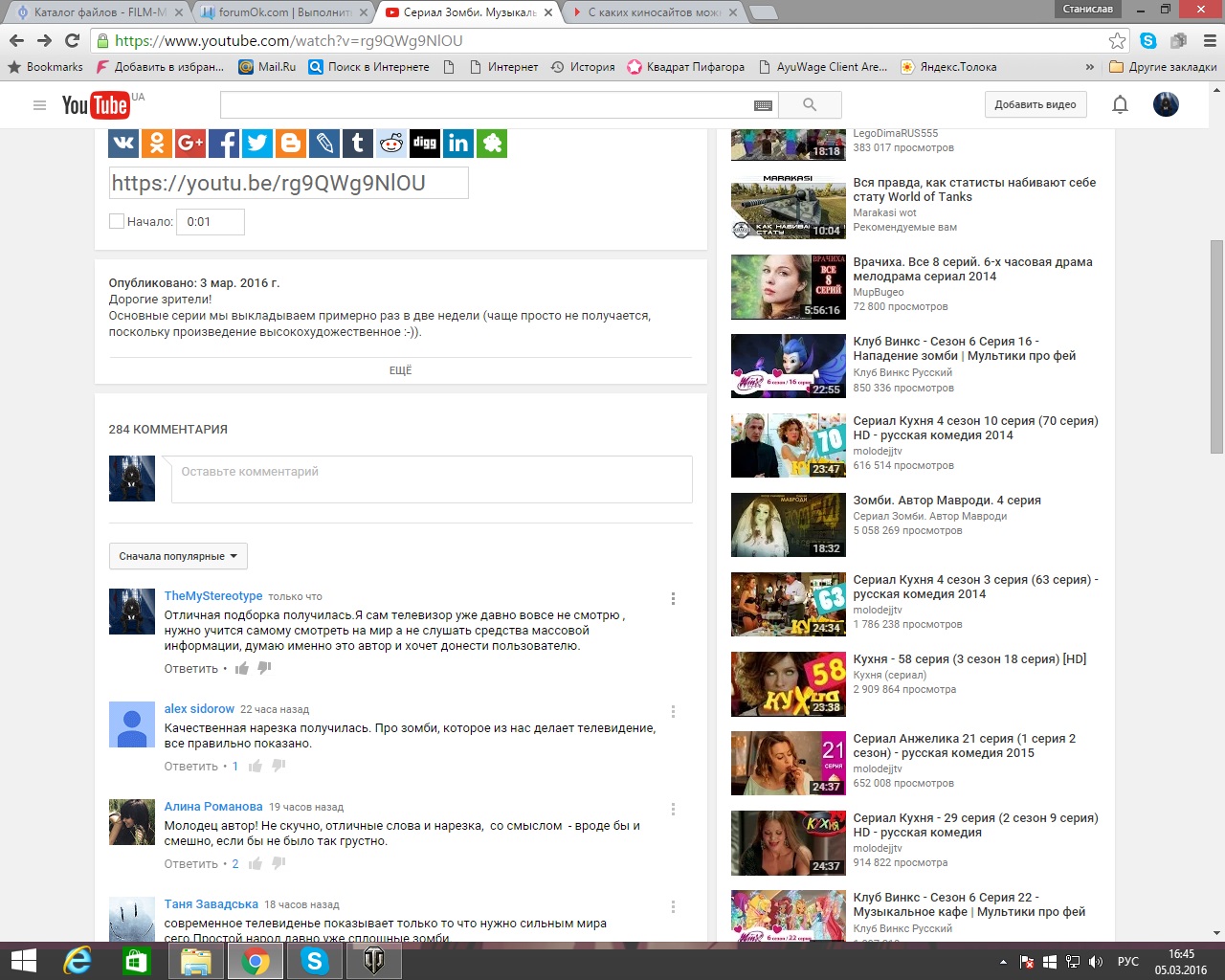Image resolution: width=1225 pixels, height=980 pixels.
Task: Expand the description with "ЕЩЁ"
Action: tap(400, 370)
